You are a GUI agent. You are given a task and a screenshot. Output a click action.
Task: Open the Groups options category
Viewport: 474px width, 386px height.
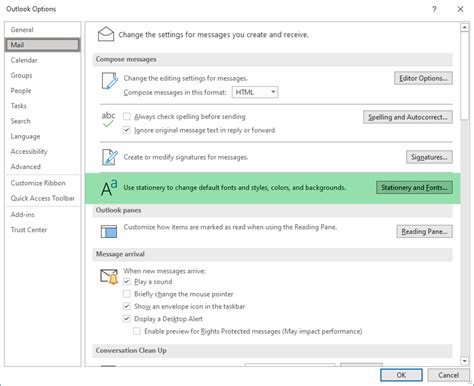point(43,75)
